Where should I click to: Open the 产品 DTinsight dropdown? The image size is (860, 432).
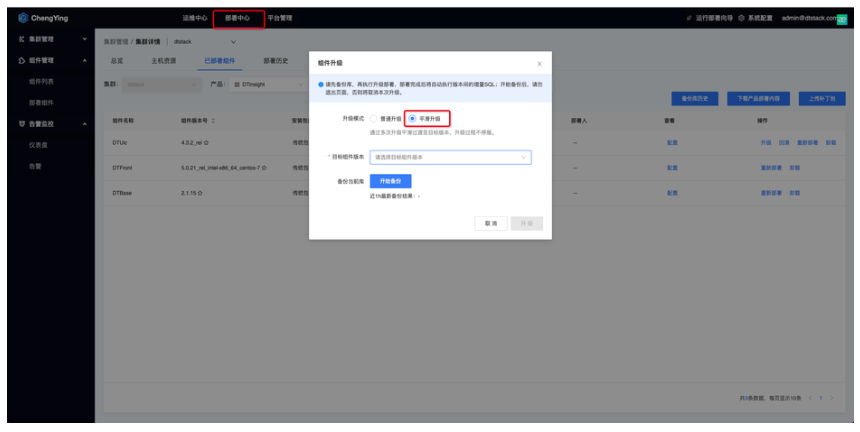[268, 84]
